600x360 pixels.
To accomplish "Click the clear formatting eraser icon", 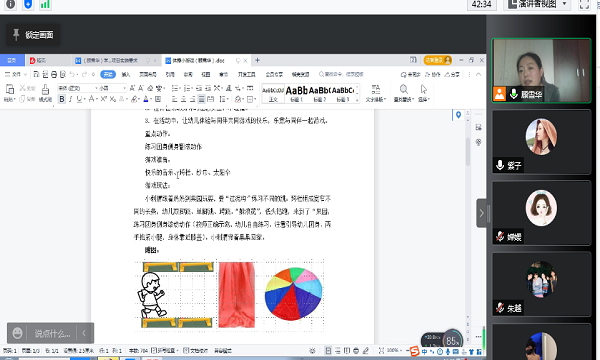I will [x=150, y=88].
